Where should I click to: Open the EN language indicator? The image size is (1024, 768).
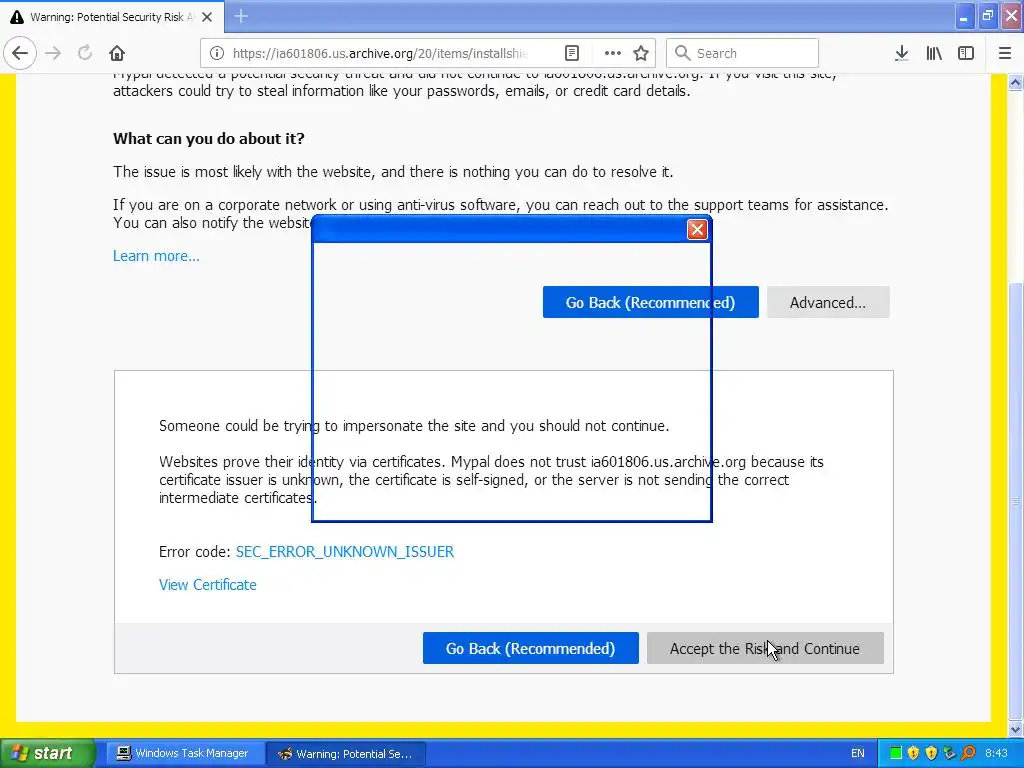pyautogui.click(x=857, y=754)
